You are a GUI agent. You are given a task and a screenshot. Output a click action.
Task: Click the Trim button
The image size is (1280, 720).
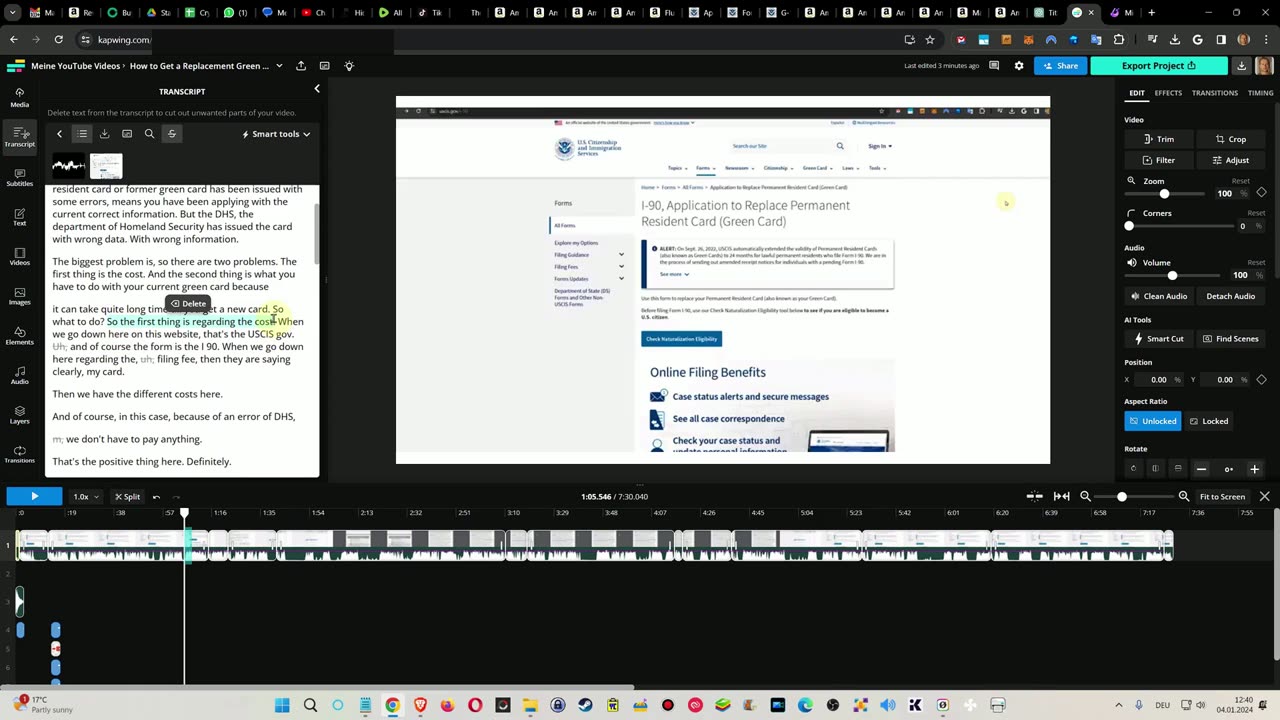(x=1159, y=139)
